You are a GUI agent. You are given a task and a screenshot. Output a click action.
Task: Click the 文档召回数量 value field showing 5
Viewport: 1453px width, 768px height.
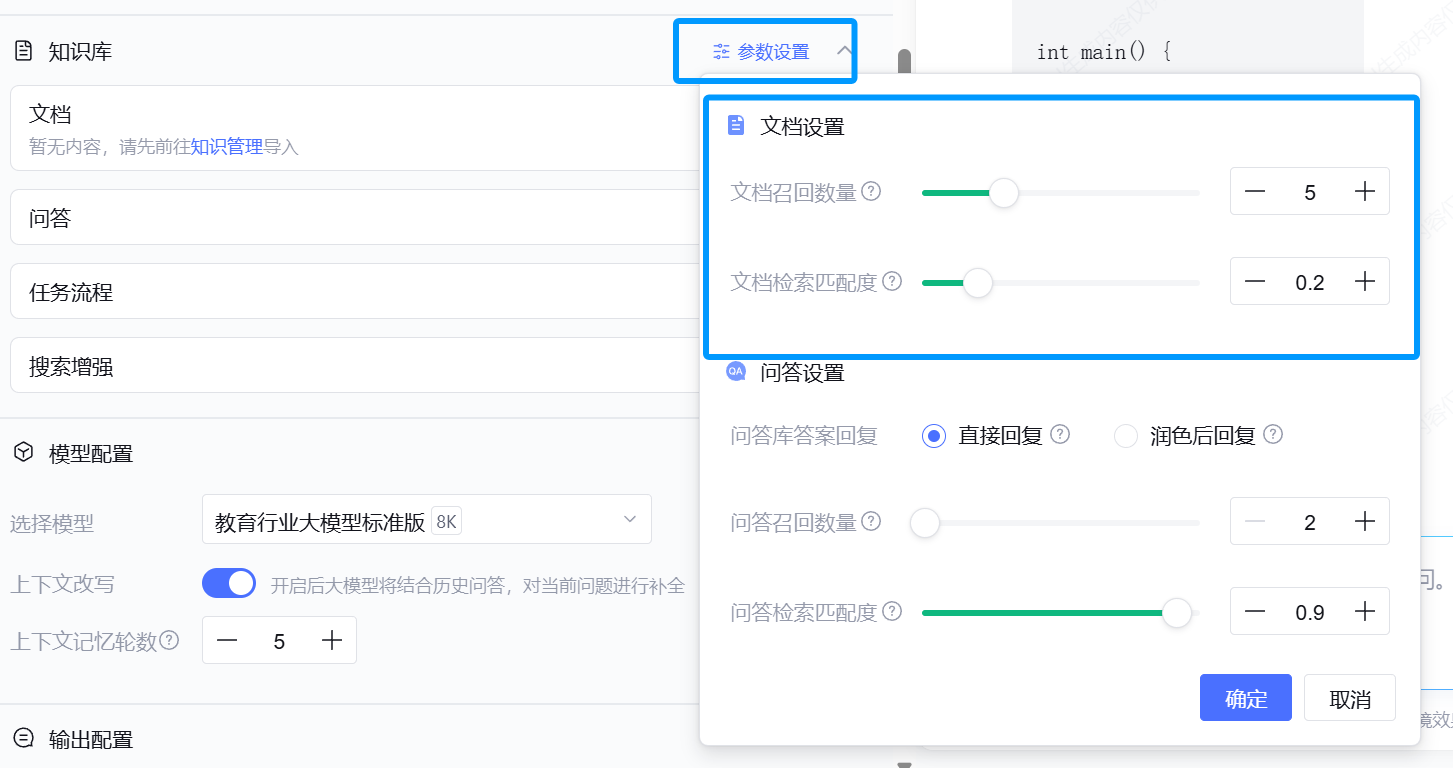1310,191
